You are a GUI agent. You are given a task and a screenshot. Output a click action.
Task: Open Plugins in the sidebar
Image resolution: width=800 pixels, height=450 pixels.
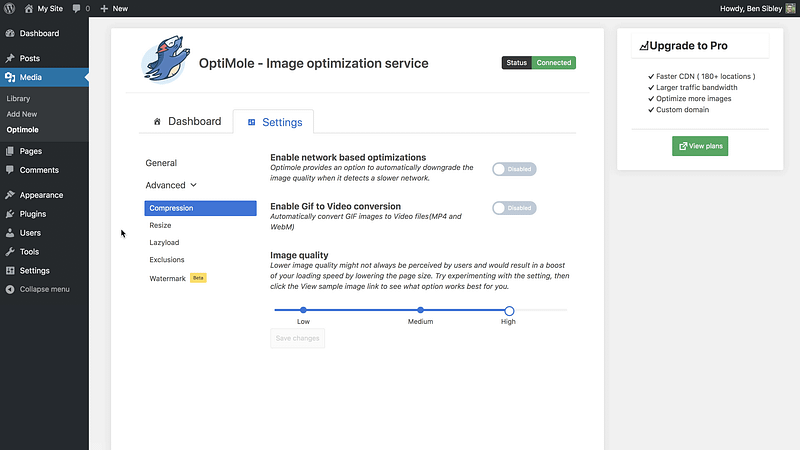[x=33, y=214]
